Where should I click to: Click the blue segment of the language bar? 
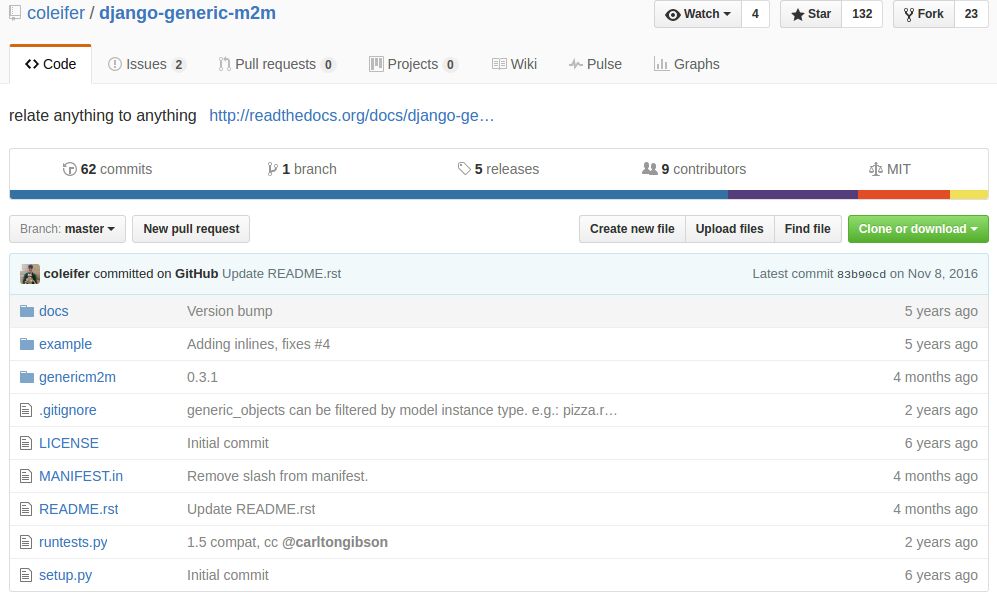click(369, 195)
